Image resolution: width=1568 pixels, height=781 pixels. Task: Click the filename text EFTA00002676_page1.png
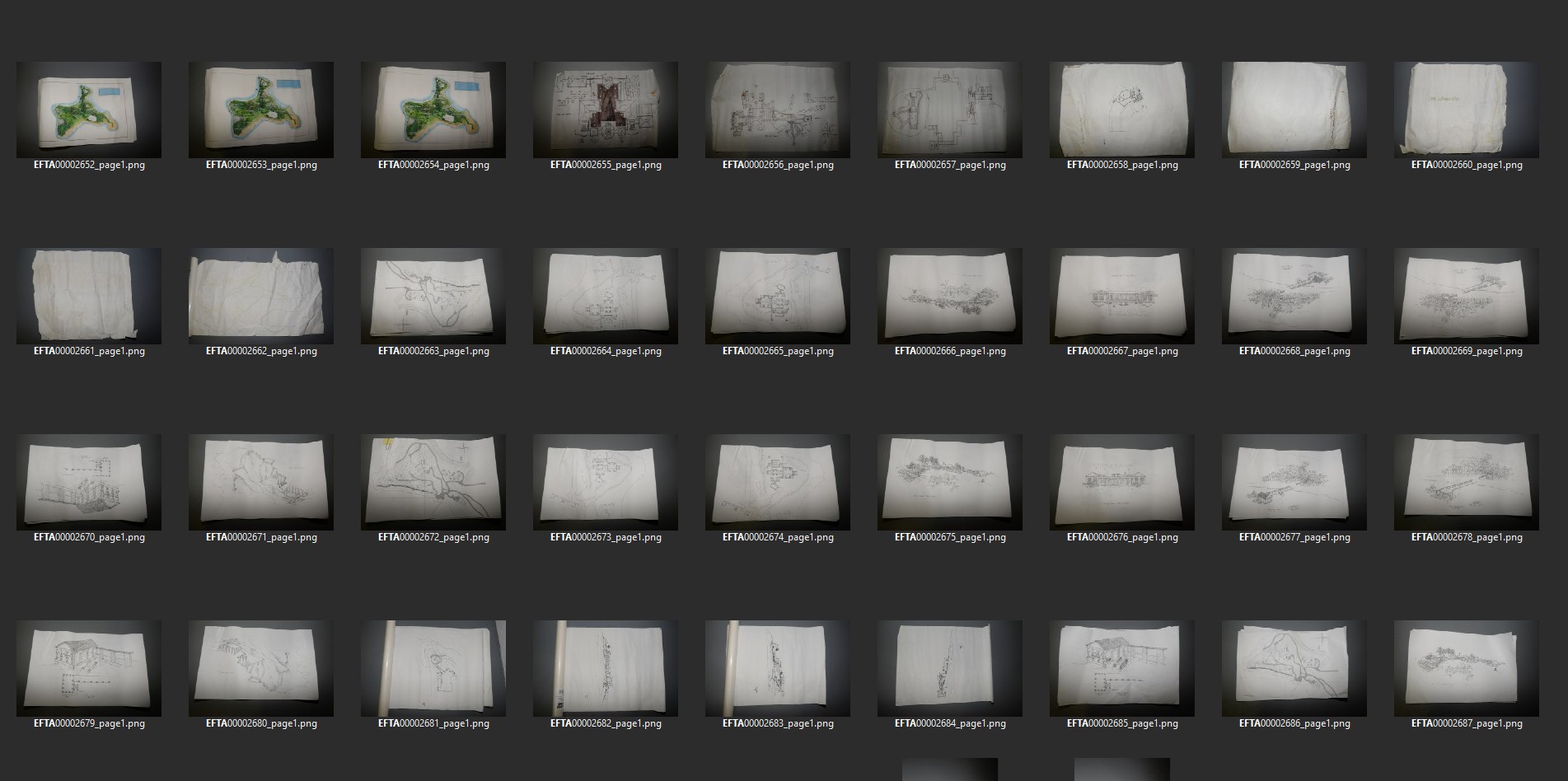(1122, 537)
